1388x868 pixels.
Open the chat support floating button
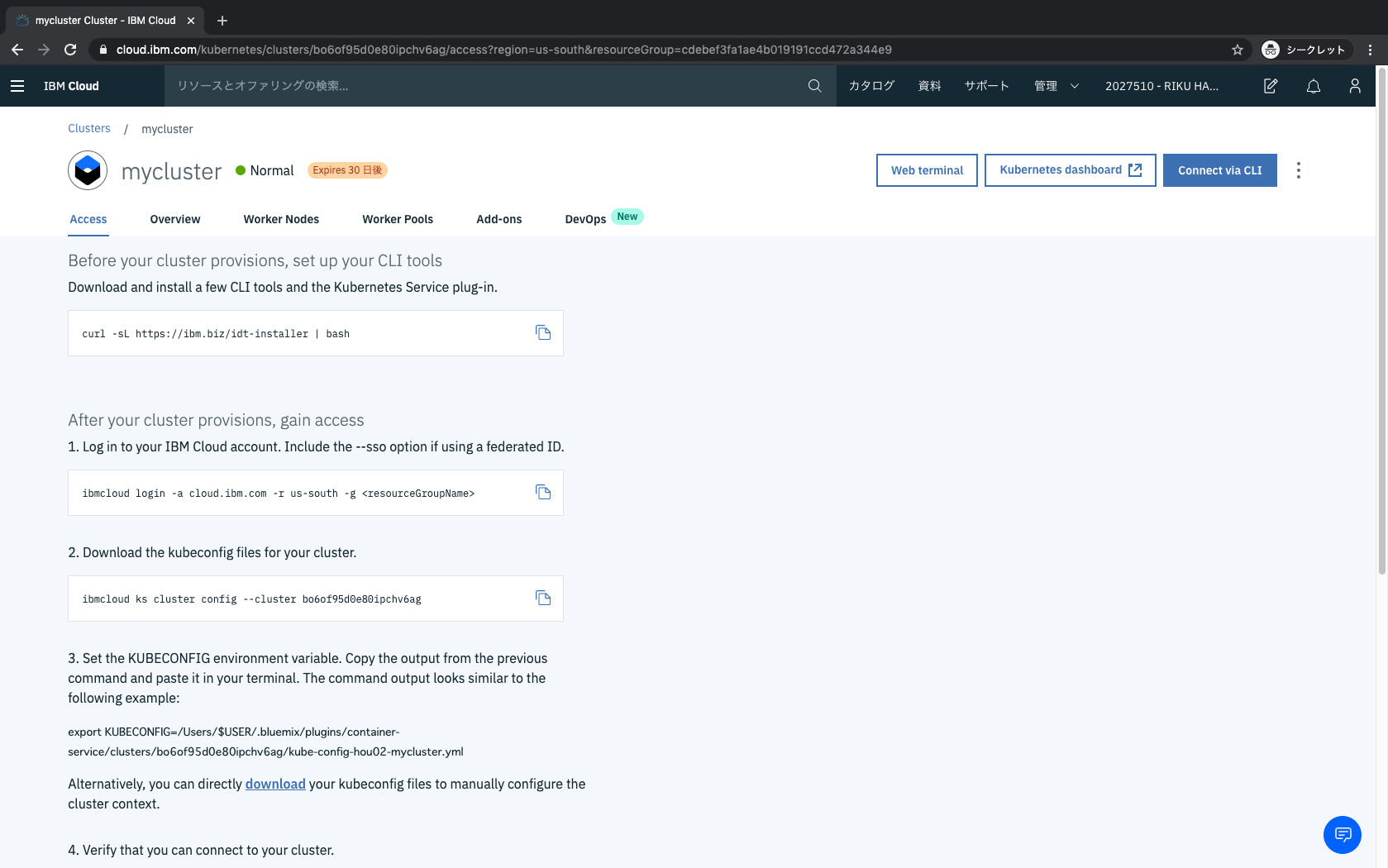[1343, 835]
